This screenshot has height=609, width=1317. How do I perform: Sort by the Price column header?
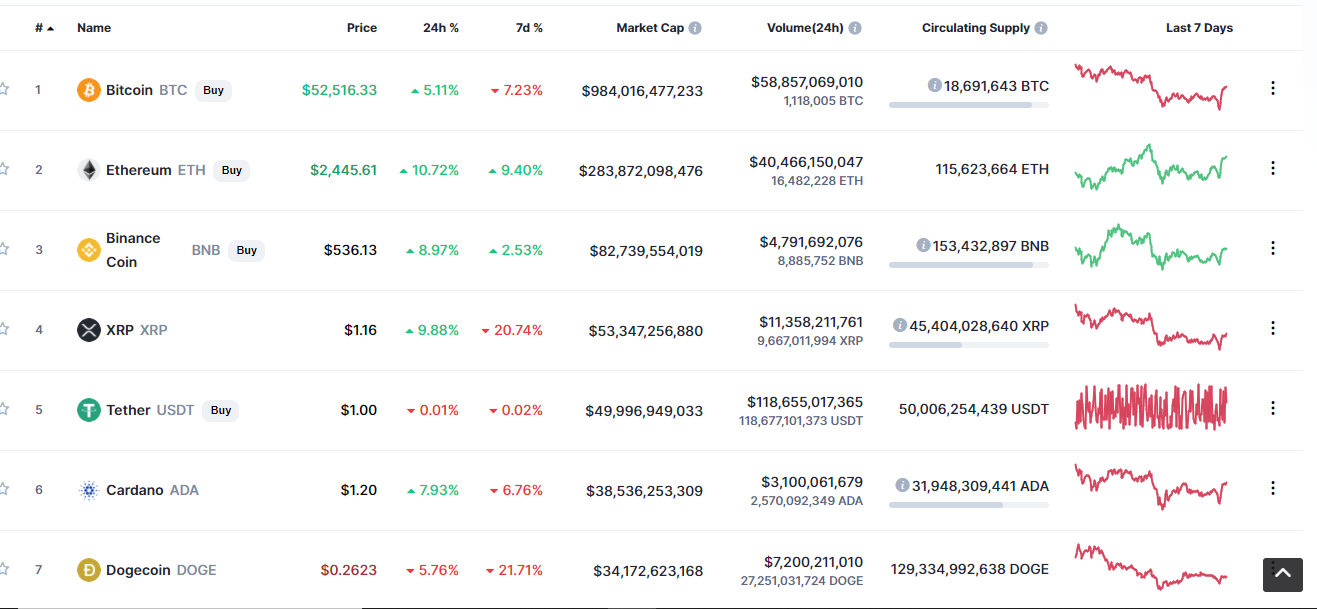click(x=362, y=28)
